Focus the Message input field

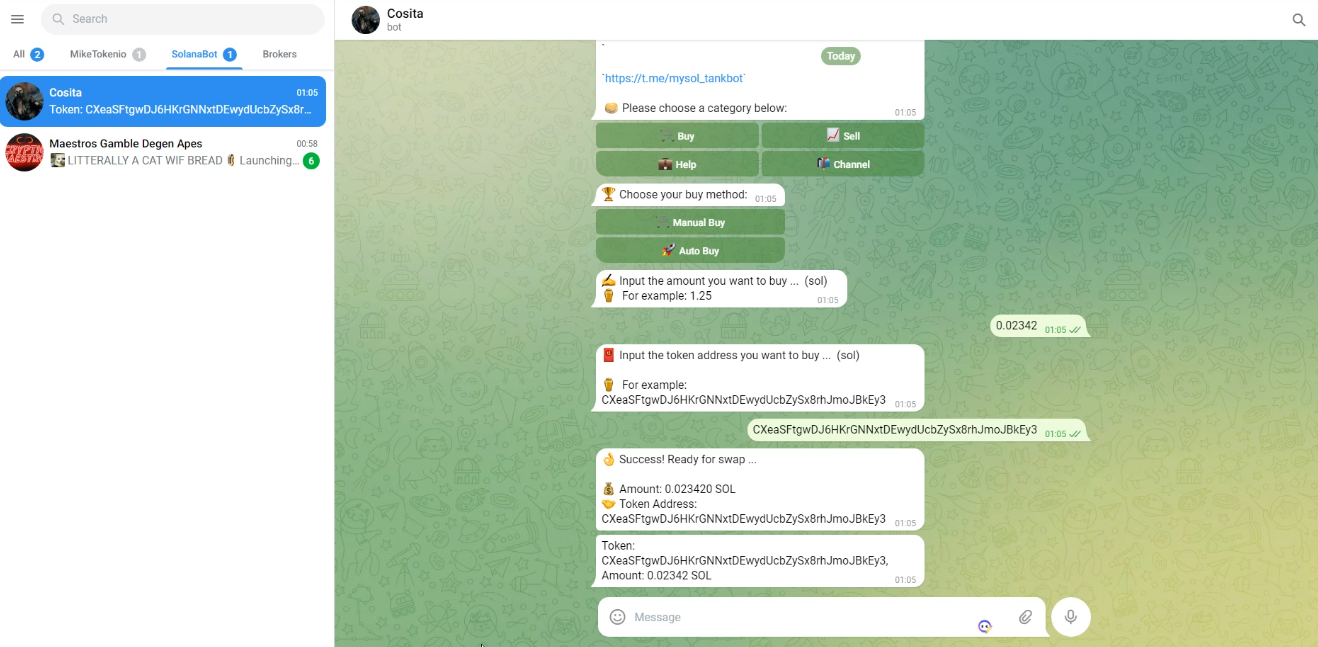[x=800, y=617]
